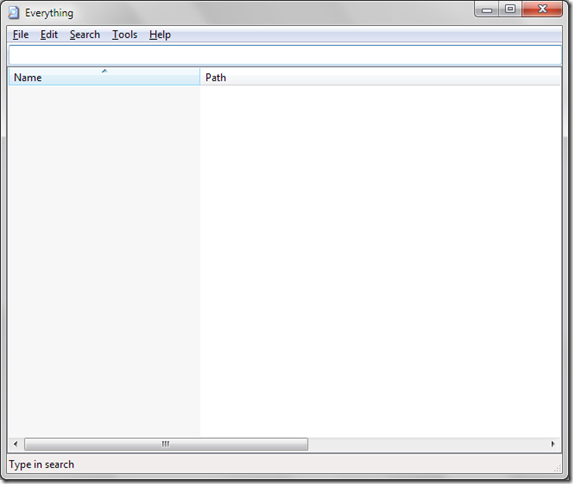
Task: Open the Tools menu
Action: (x=125, y=35)
